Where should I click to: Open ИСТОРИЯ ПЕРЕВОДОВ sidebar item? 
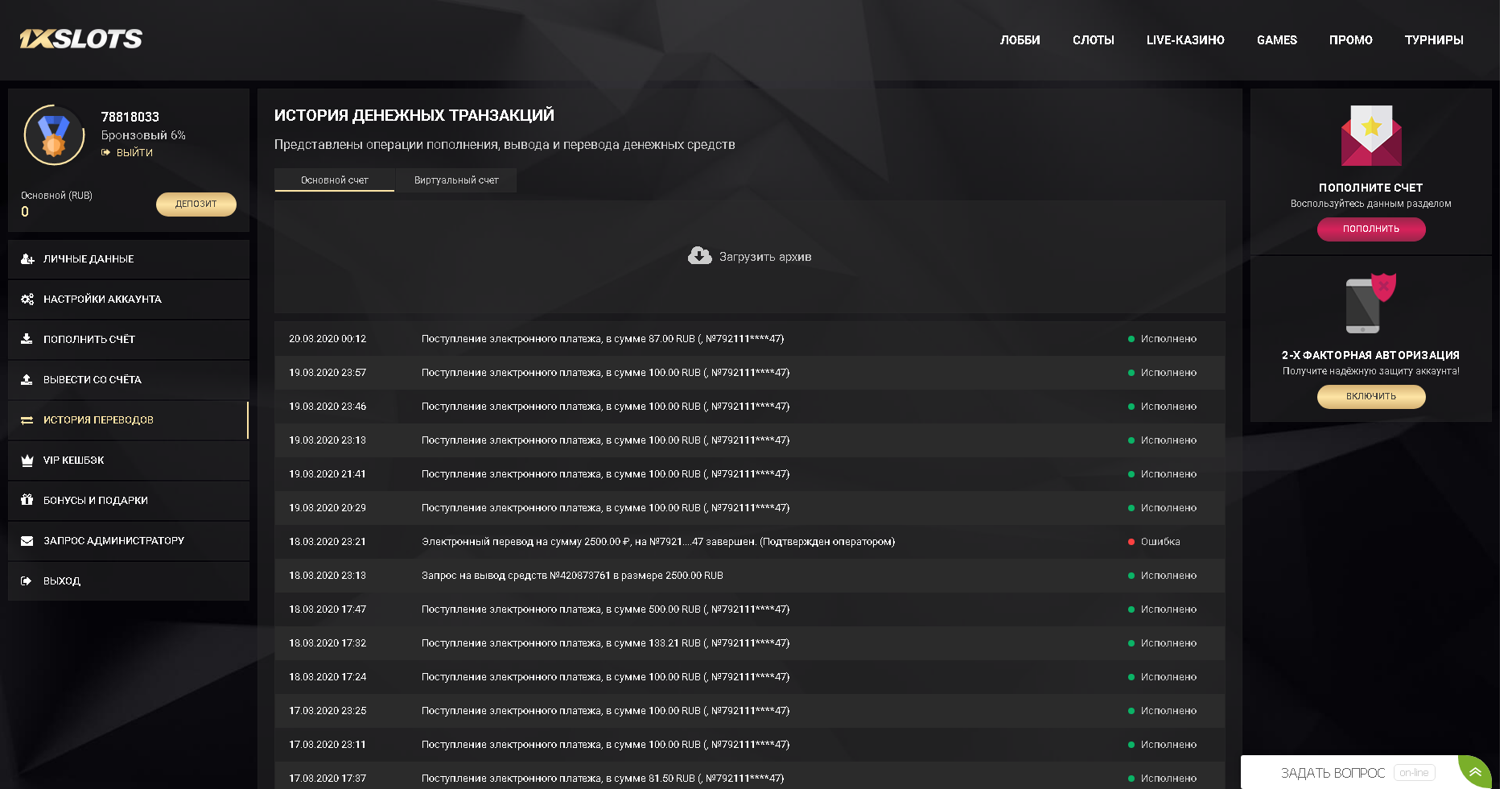pos(129,420)
